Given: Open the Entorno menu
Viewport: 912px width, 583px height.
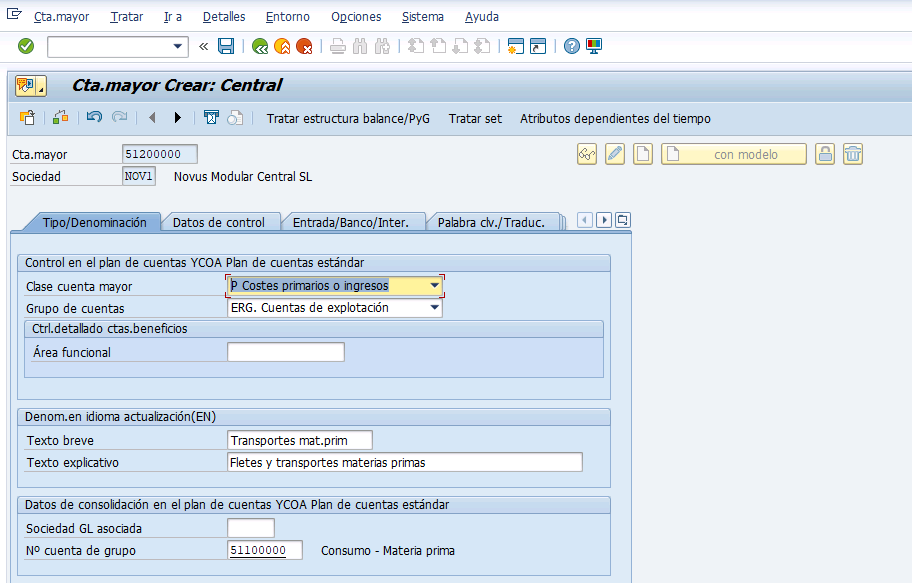Looking at the screenshot, I should (288, 17).
